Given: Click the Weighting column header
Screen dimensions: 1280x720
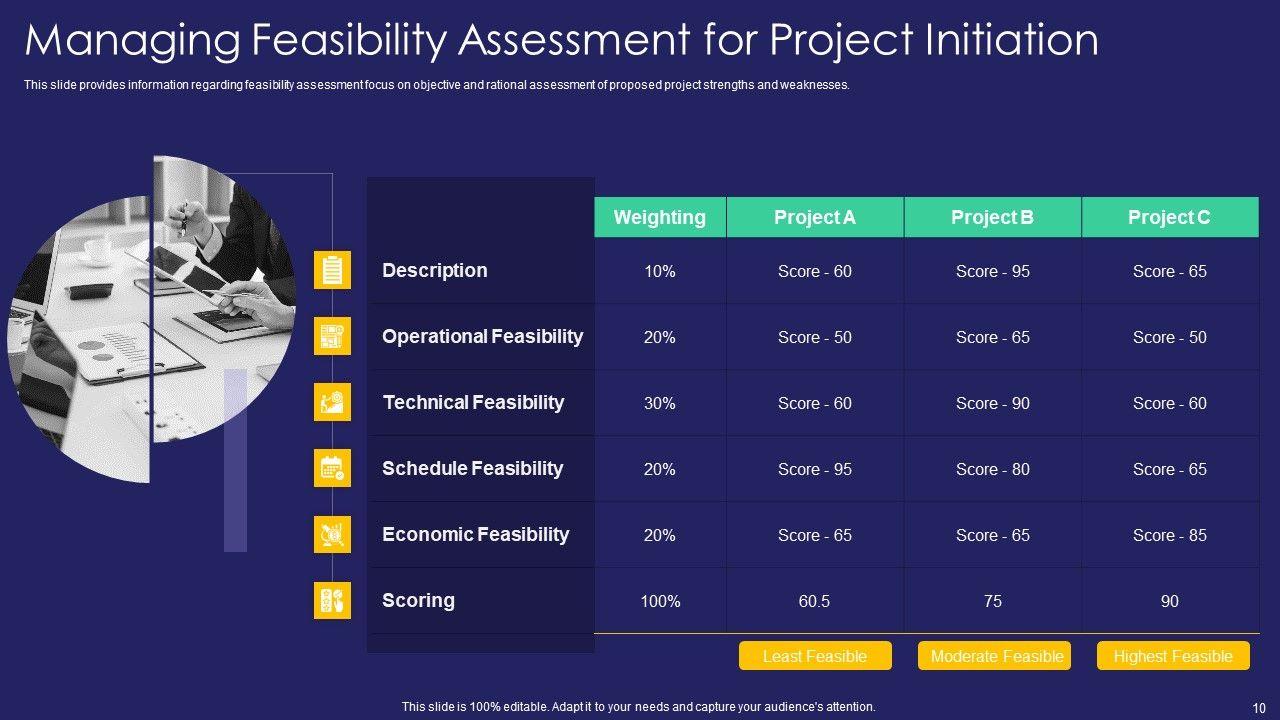Looking at the screenshot, I should [659, 217].
